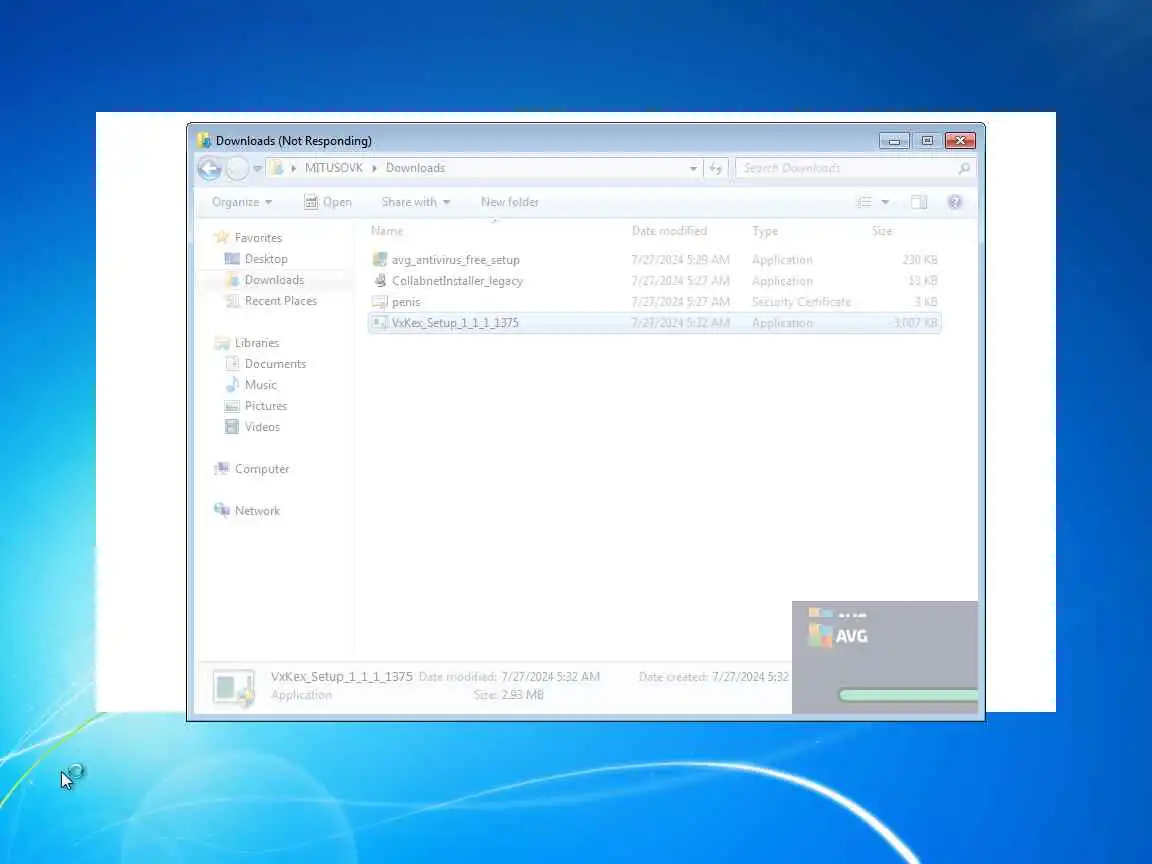Select Downloads in the address breadcrumb
The height and width of the screenshot is (864, 1152).
(415, 168)
